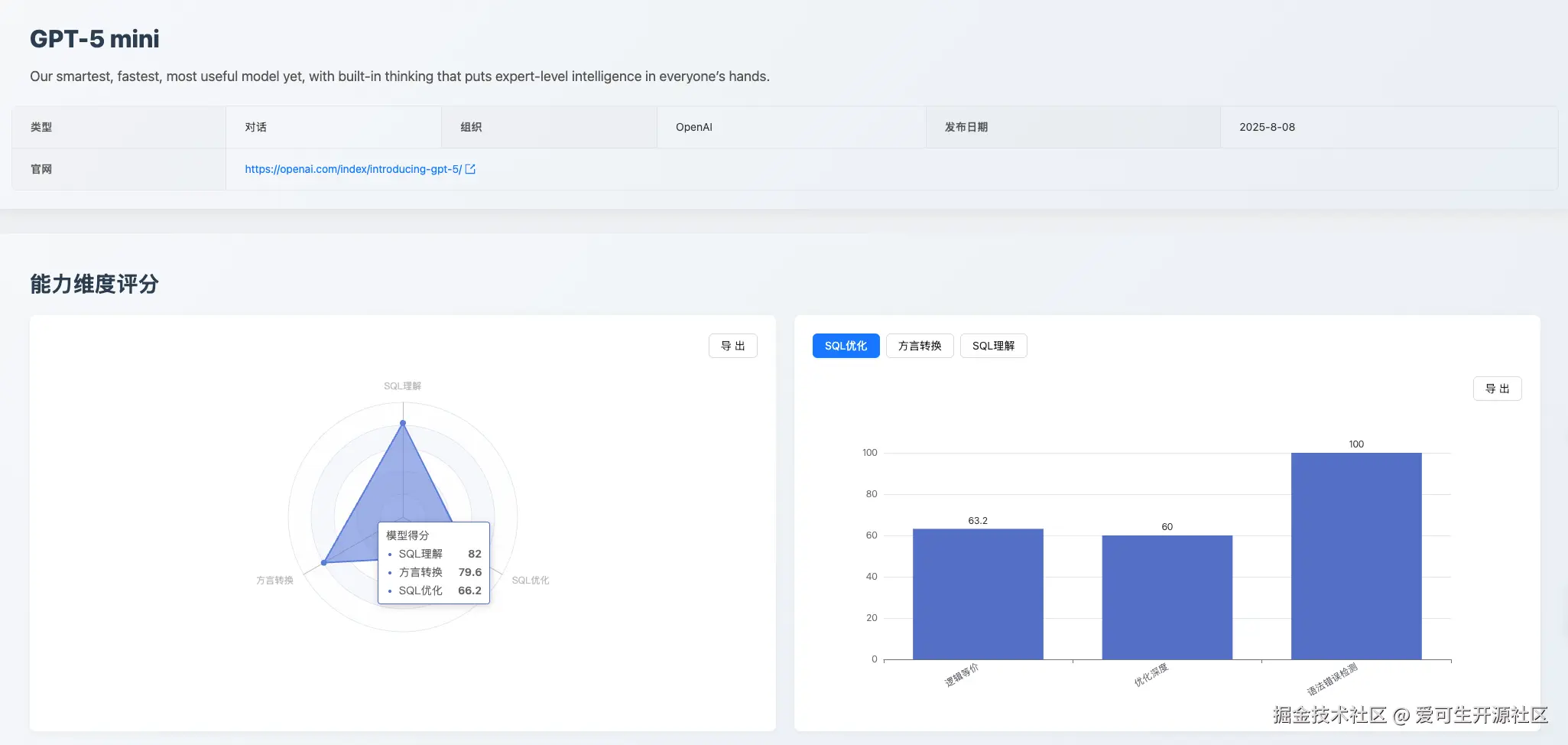Click the 导出 button on the radar chart
The width and height of the screenshot is (1568, 745).
[732, 346]
